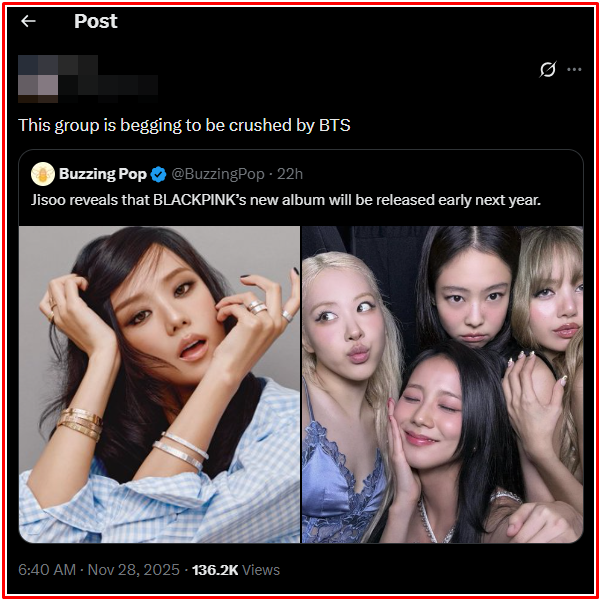Image resolution: width=601 pixels, height=601 pixels.
Task: Click the blurred author profile avatar
Action: (x=38, y=79)
